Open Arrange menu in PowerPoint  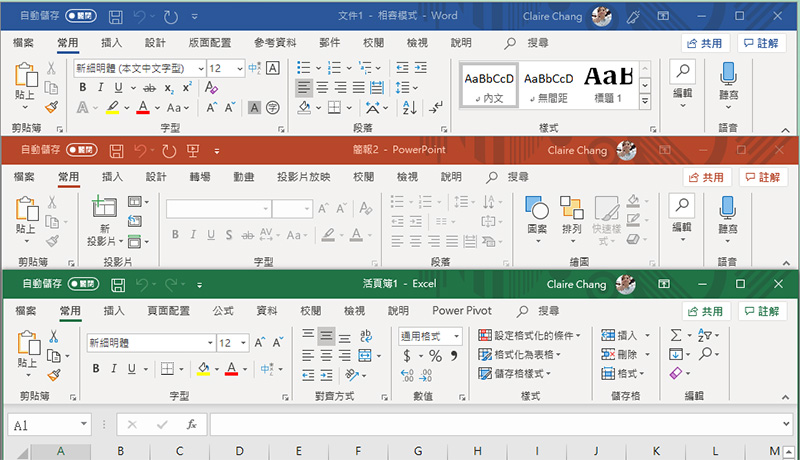571,219
